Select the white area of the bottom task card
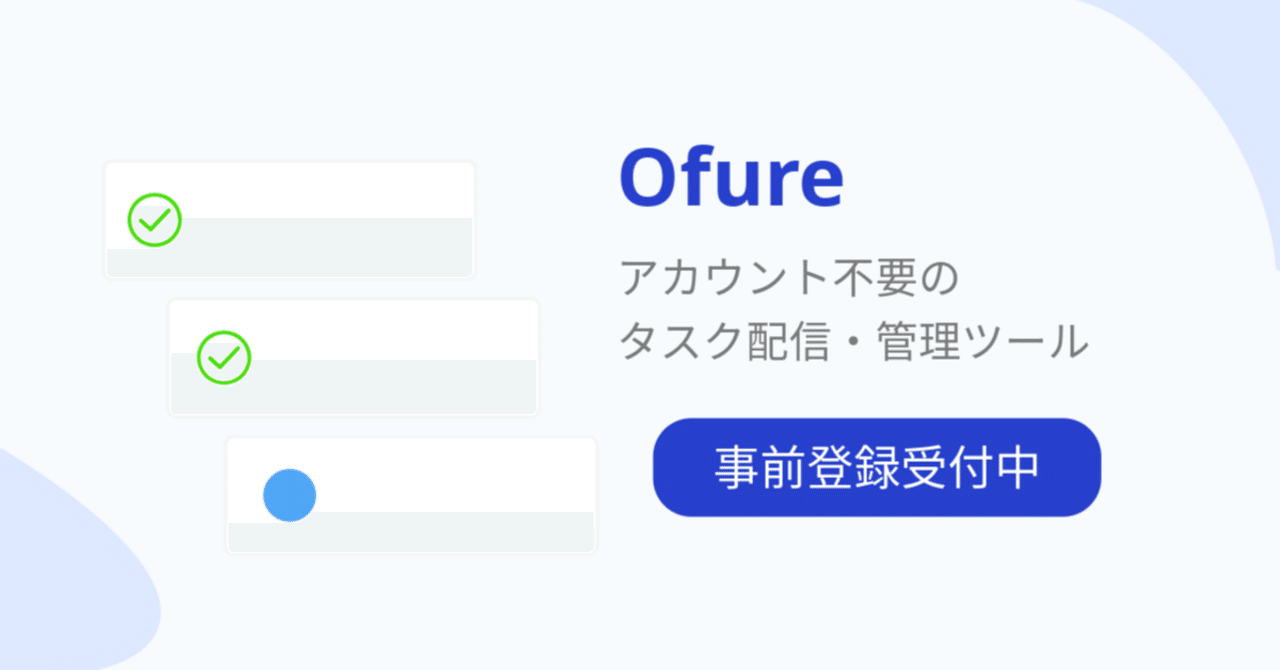 point(450,473)
